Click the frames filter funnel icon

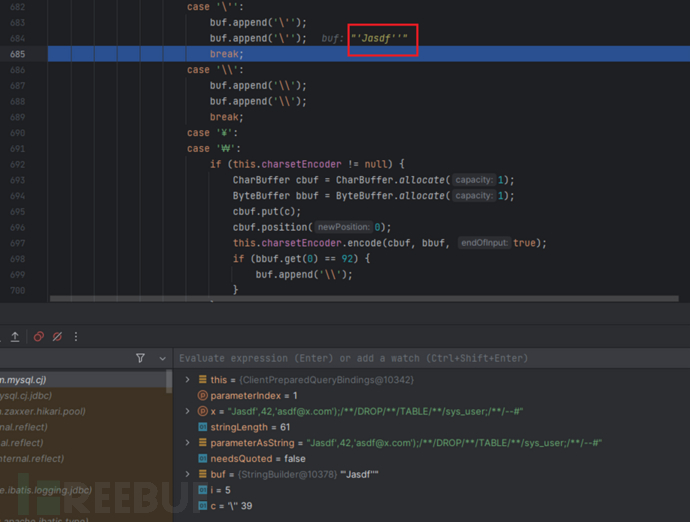coord(140,358)
